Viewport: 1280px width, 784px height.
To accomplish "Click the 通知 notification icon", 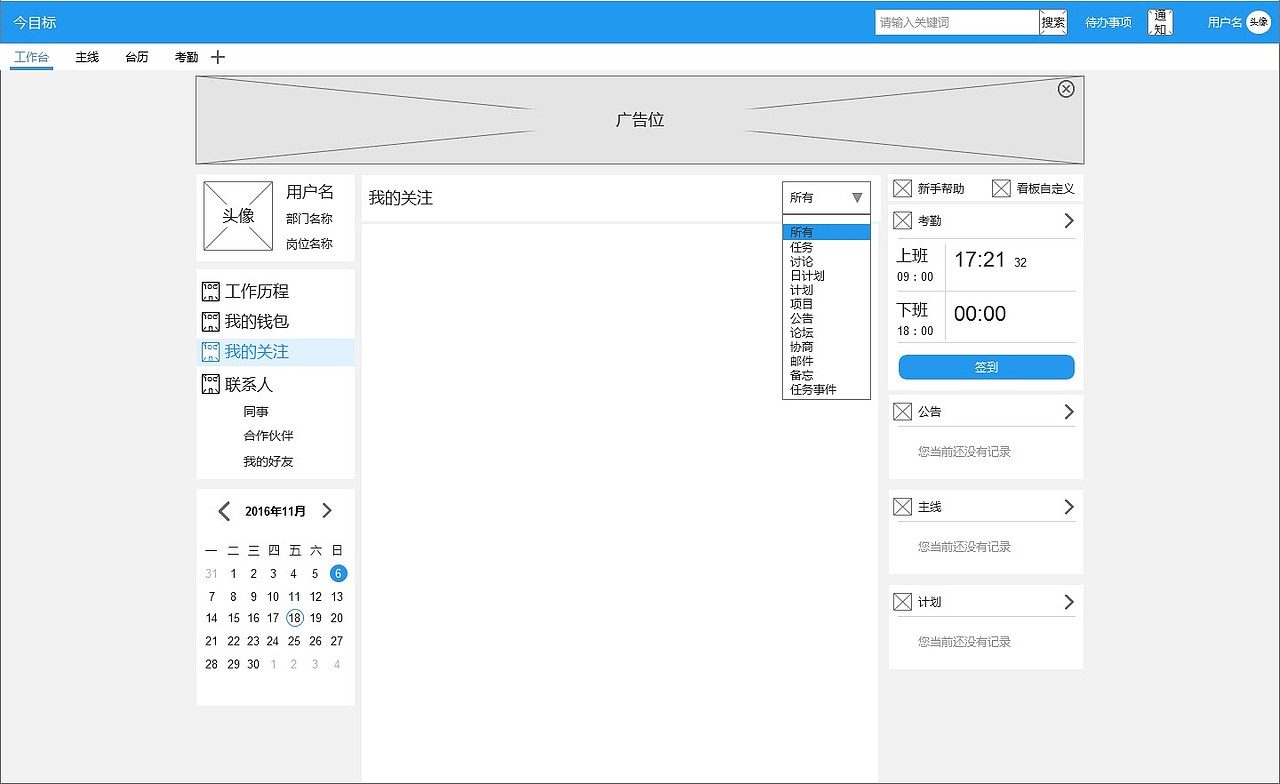I will [1160, 22].
